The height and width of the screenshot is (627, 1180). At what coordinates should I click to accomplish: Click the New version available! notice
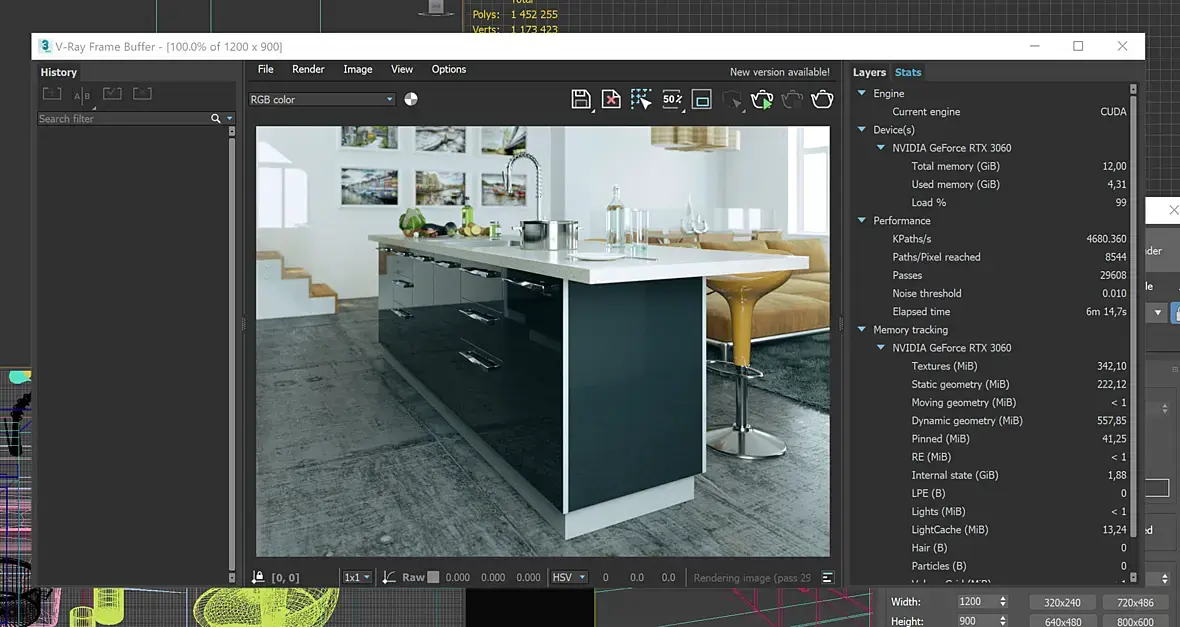point(779,72)
